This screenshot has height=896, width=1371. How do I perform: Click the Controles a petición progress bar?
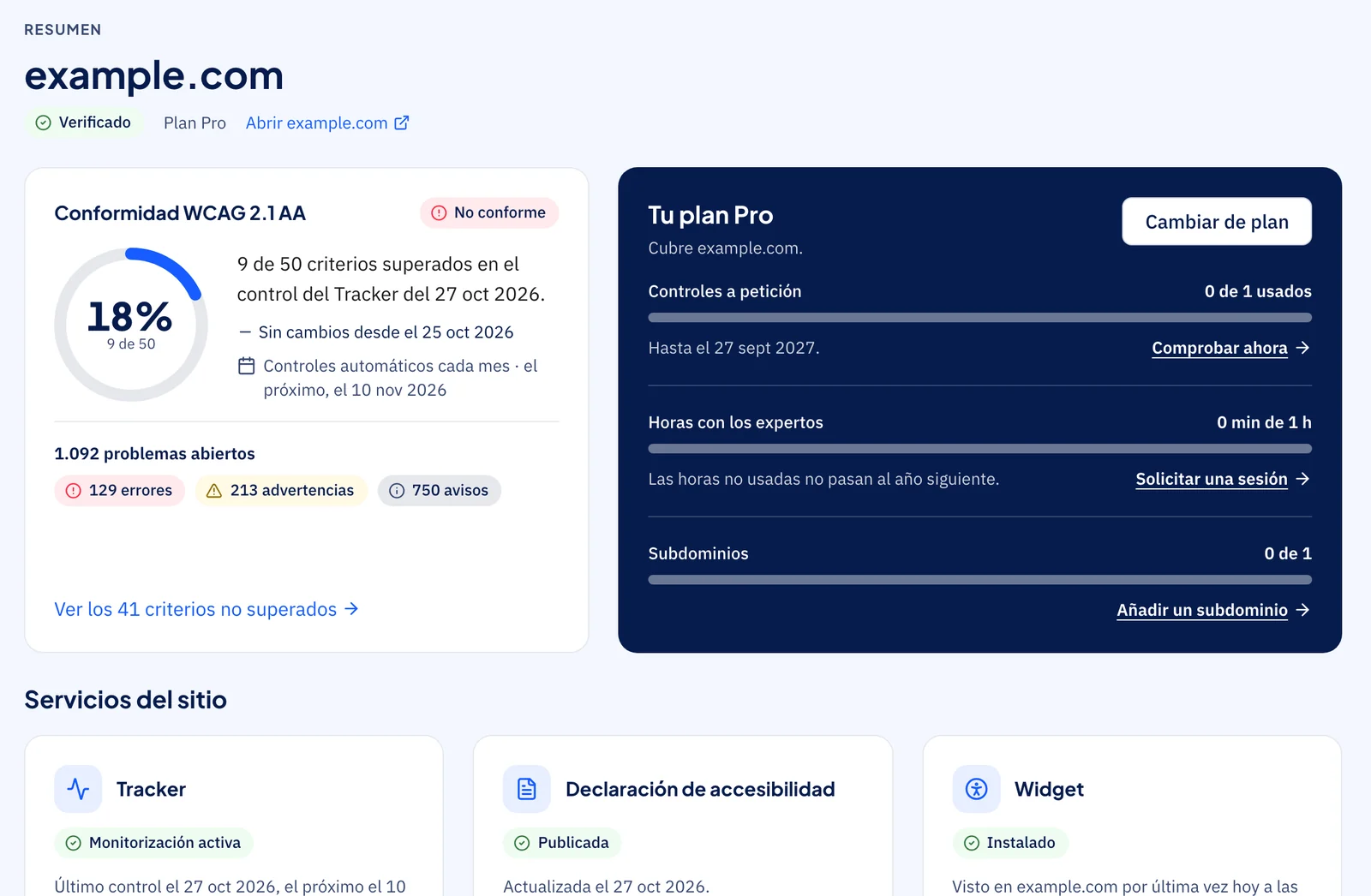(x=979, y=318)
